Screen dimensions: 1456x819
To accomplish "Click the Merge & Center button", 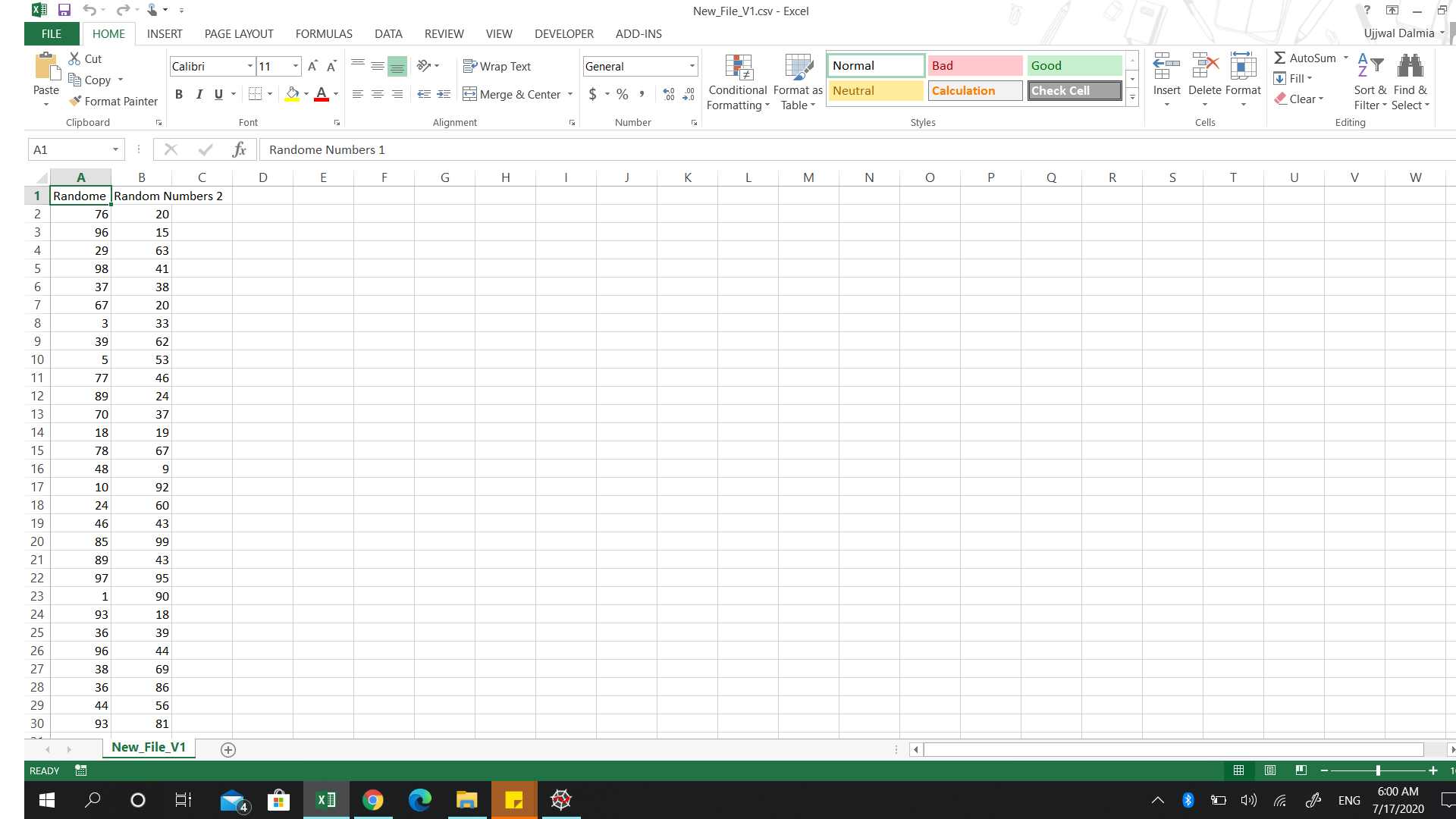I will [x=512, y=94].
